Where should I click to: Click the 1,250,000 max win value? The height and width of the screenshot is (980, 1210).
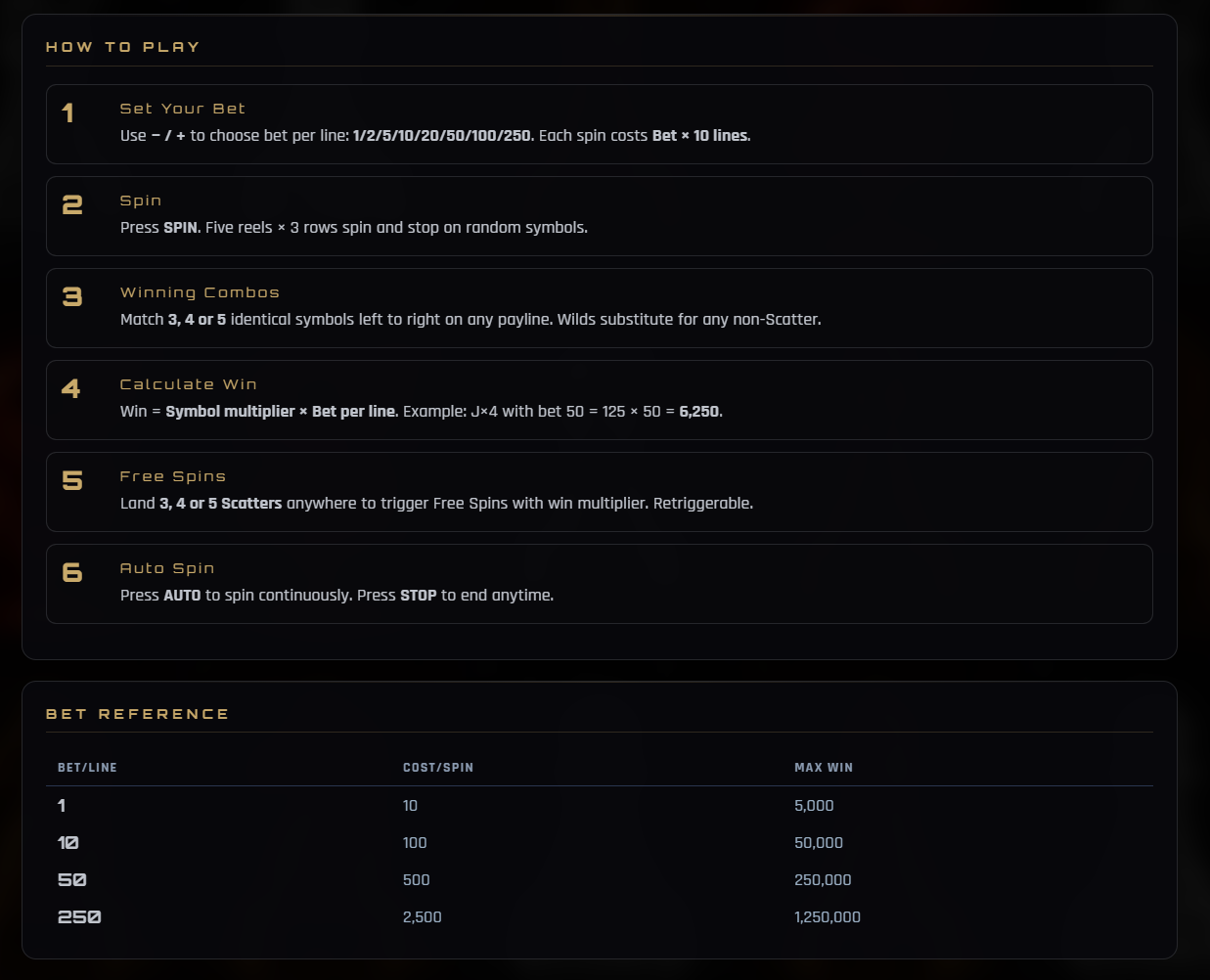pyautogui.click(x=828, y=917)
